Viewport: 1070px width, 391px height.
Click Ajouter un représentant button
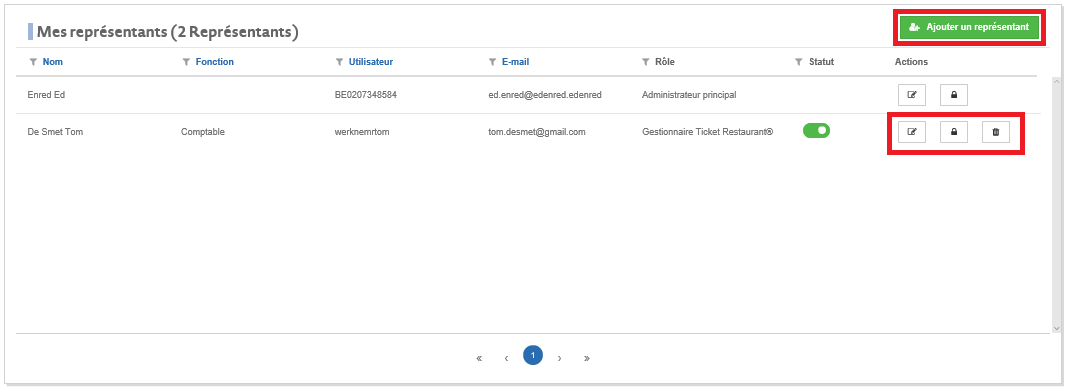point(969,27)
